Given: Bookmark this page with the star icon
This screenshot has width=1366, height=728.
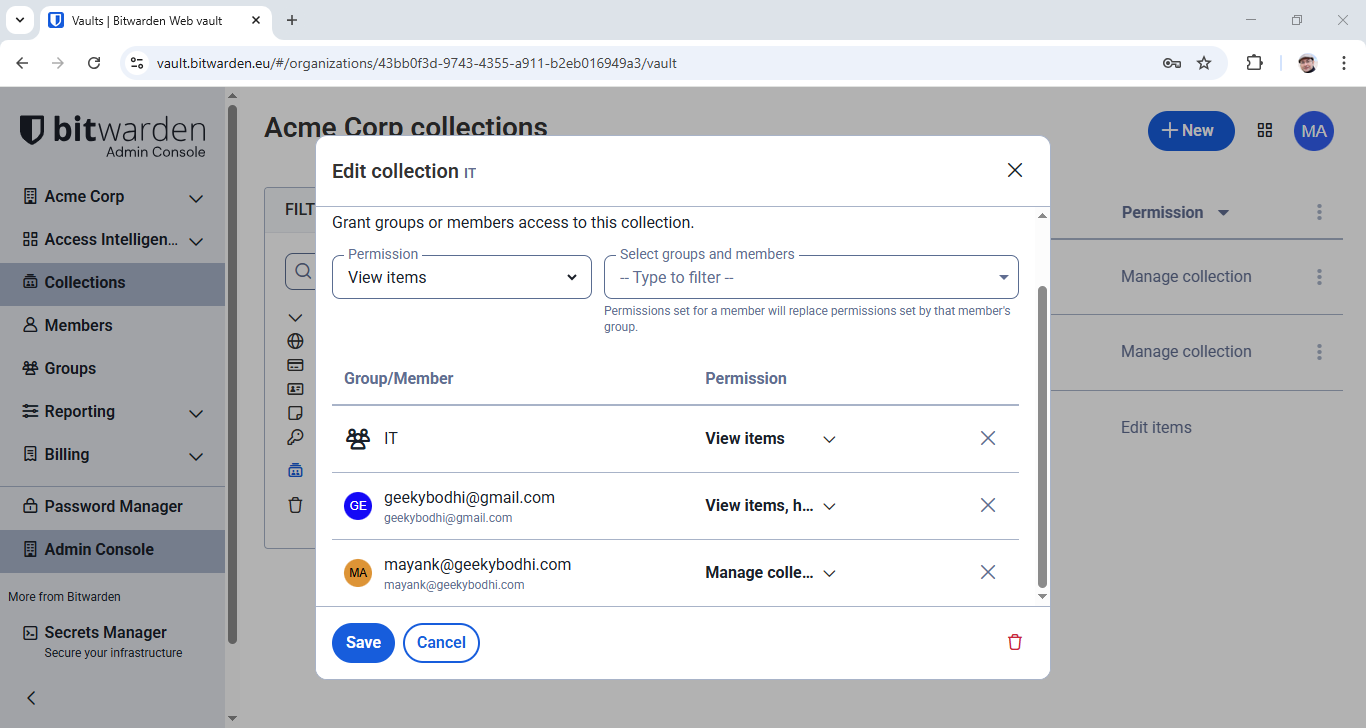Looking at the screenshot, I should 1204,63.
